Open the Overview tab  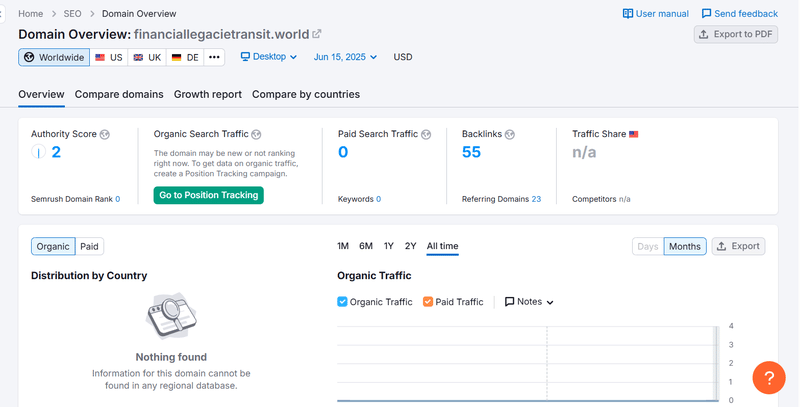(41, 94)
